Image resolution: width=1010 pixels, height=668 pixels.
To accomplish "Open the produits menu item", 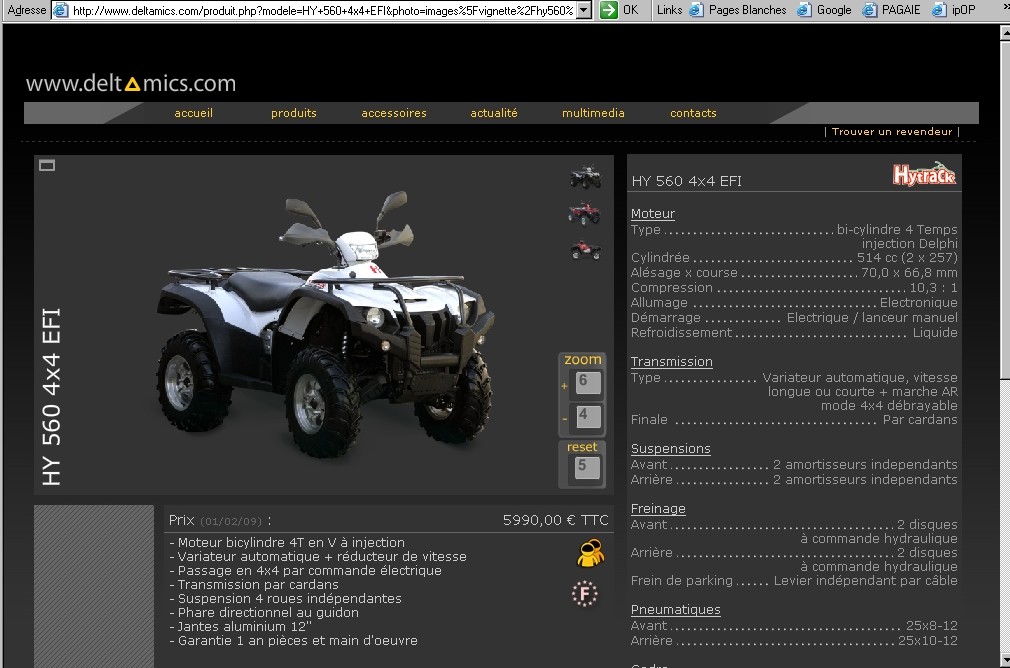I will click(x=293, y=113).
